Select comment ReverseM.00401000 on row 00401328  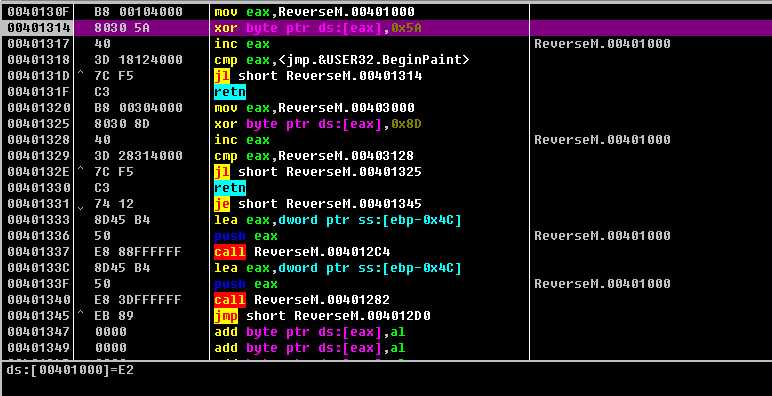tap(603, 140)
